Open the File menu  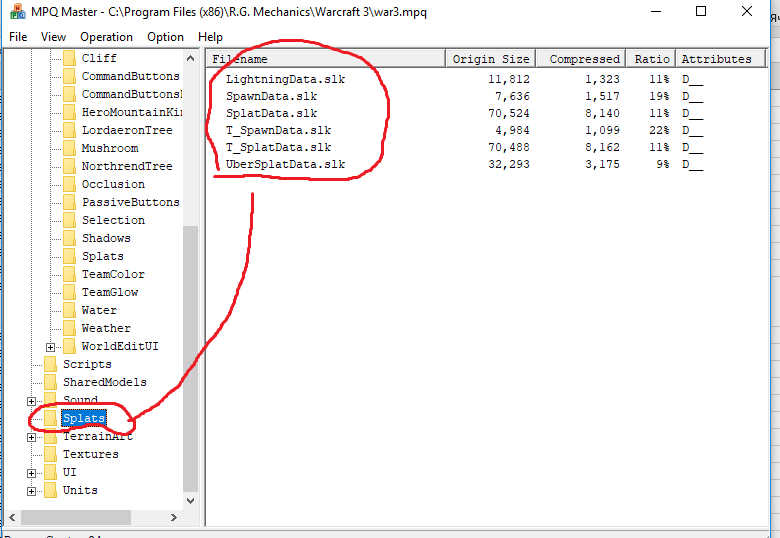point(18,37)
